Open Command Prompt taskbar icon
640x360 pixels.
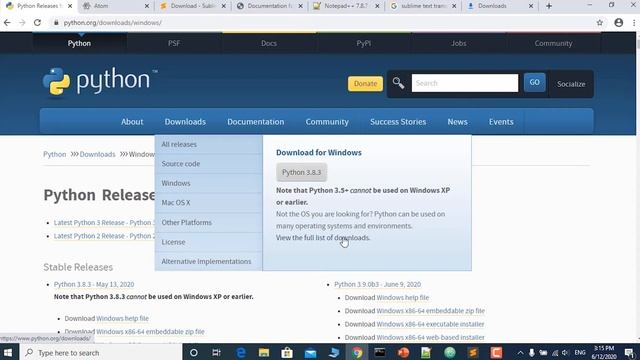coord(380,353)
